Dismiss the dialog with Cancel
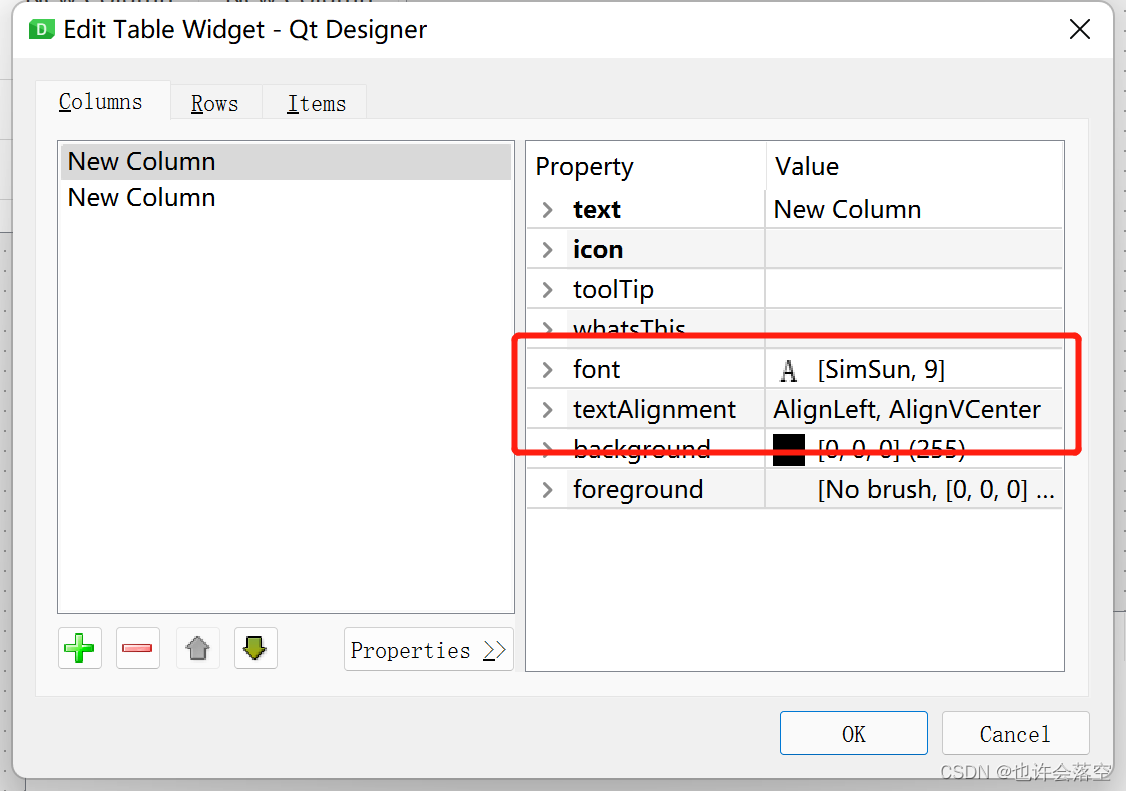This screenshot has width=1126, height=791. click(1015, 733)
